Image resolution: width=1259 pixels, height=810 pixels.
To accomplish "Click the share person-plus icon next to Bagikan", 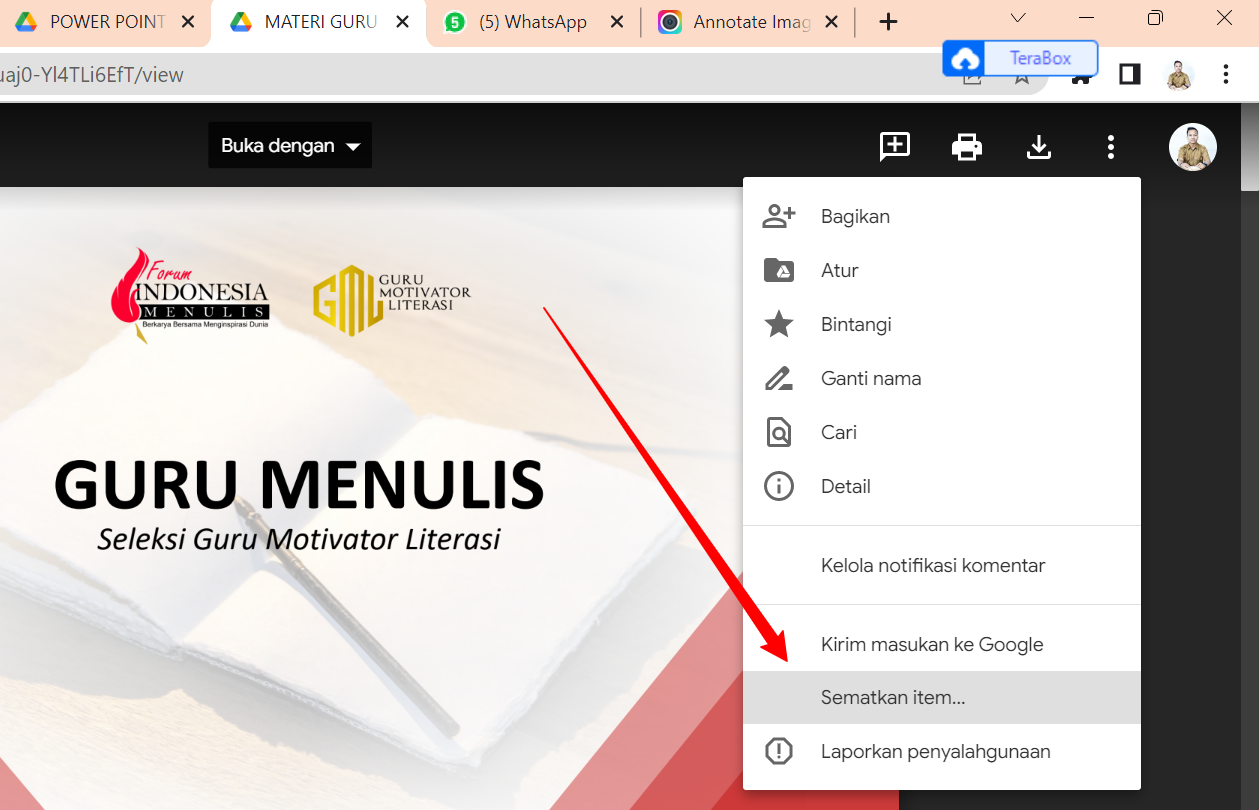I will (778, 216).
